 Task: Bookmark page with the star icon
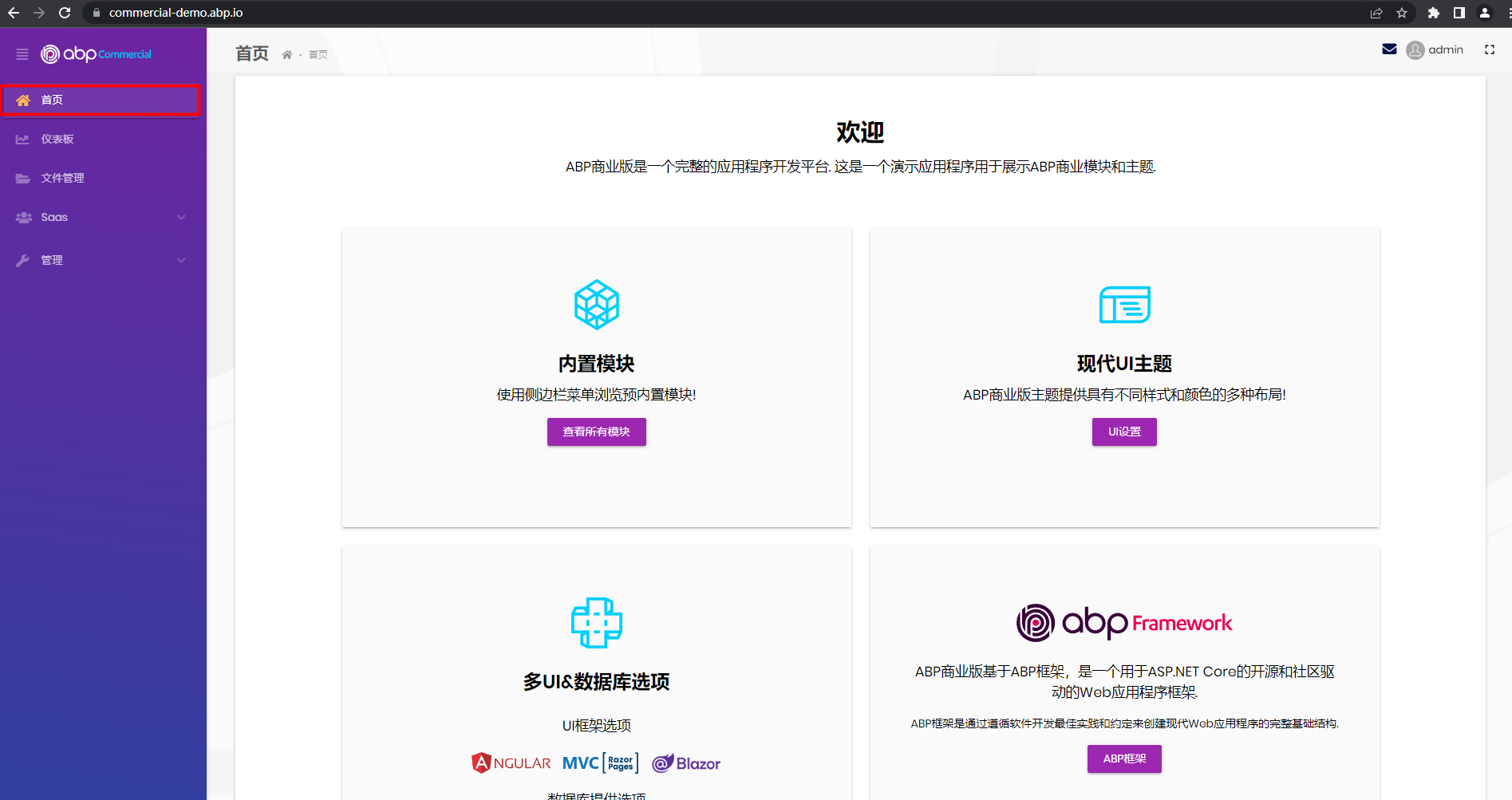pos(1402,13)
